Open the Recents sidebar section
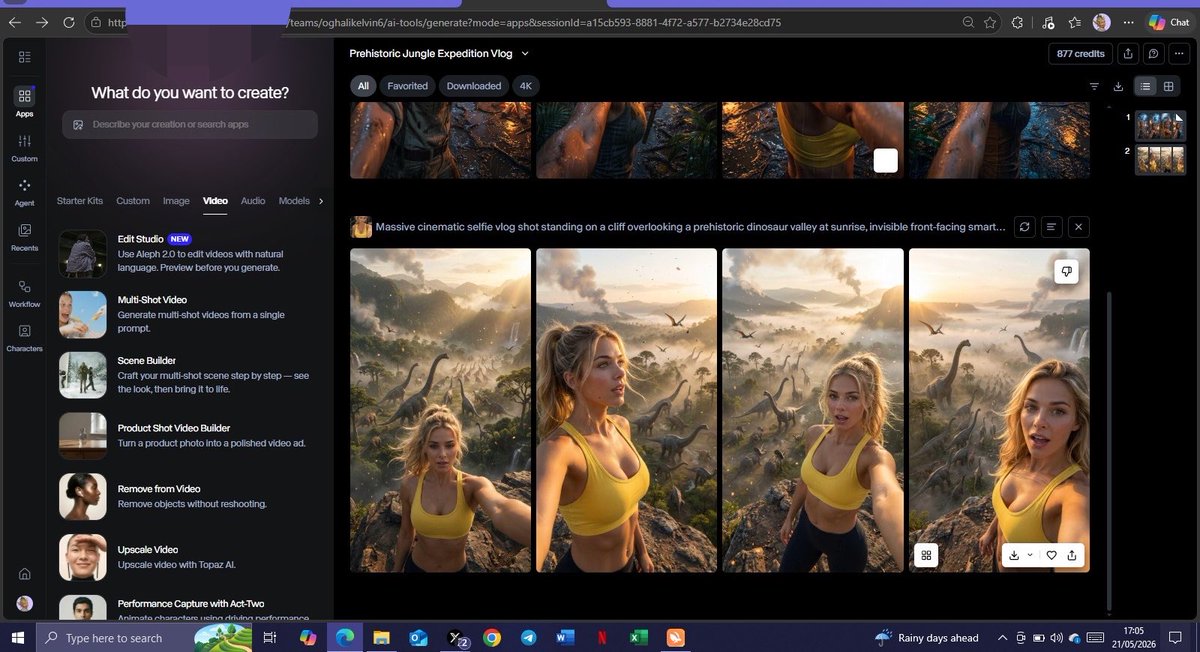The image size is (1200, 652). [x=24, y=237]
